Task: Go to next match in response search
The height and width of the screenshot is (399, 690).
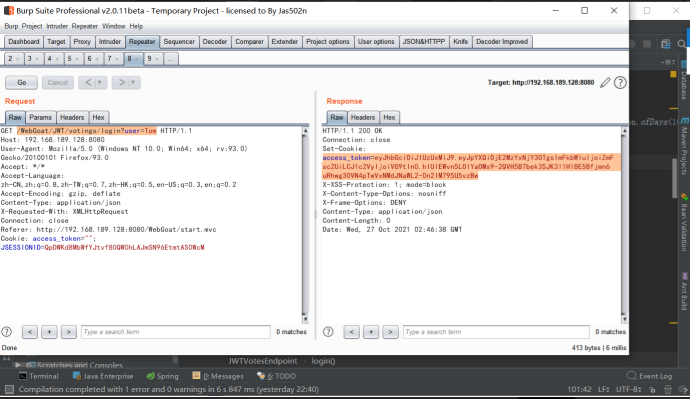Action: coord(390,332)
